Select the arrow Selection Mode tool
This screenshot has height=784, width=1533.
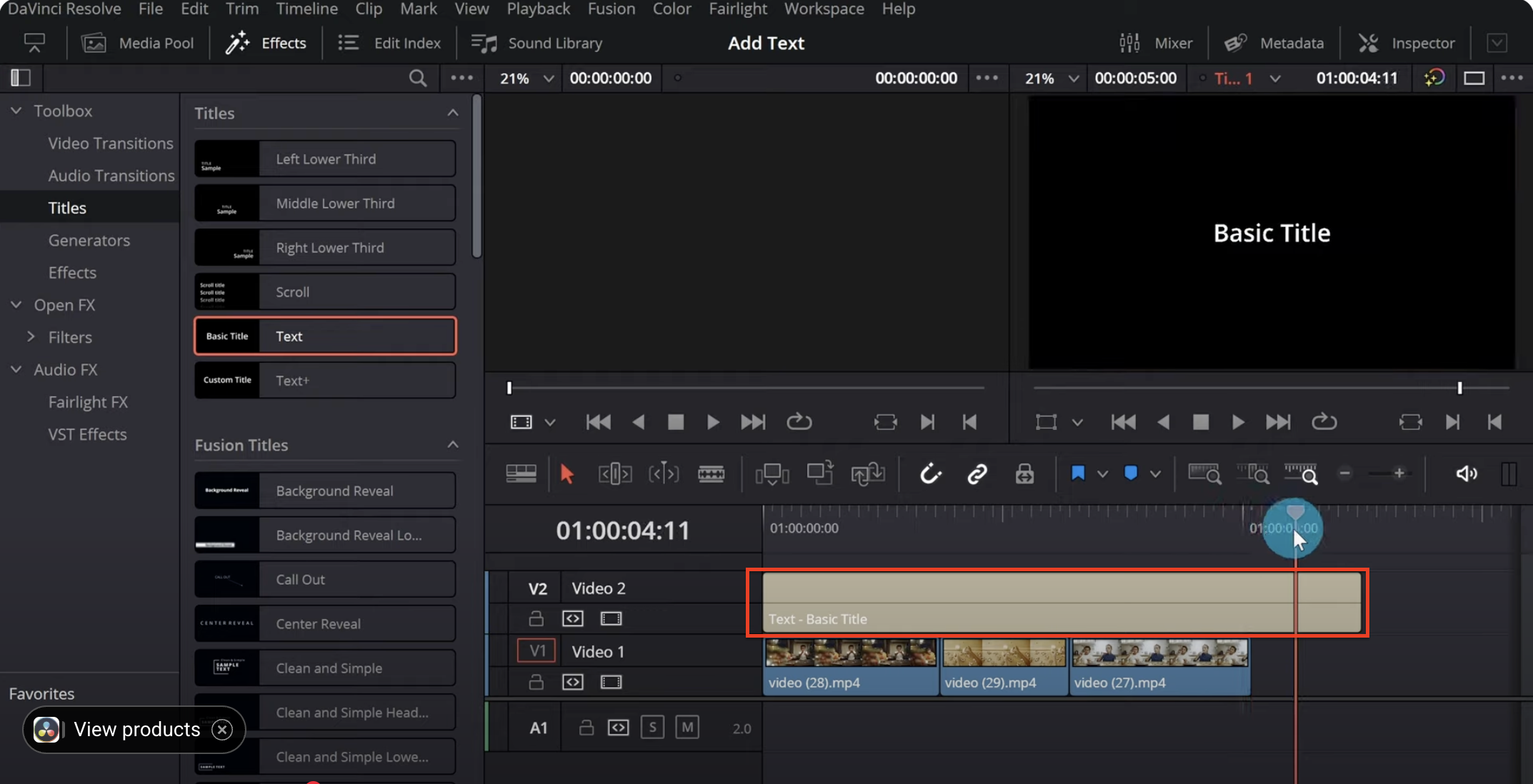pyautogui.click(x=567, y=473)
